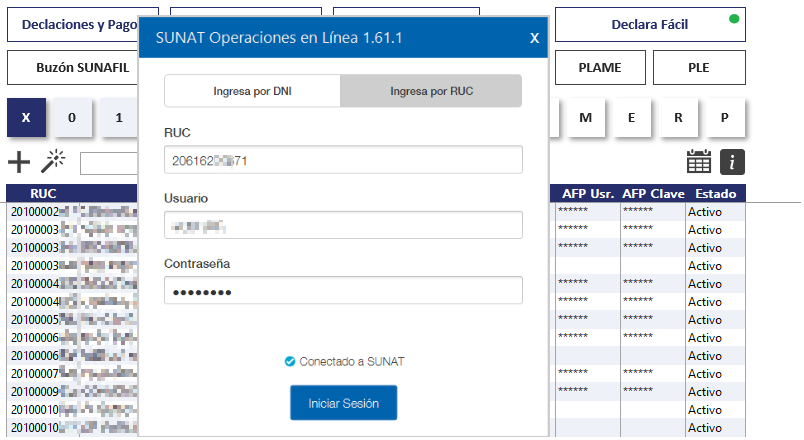This screenshot has height=440, width=804.
Task: Click Activo in the 20100002 row
Action: click(705, 212)
